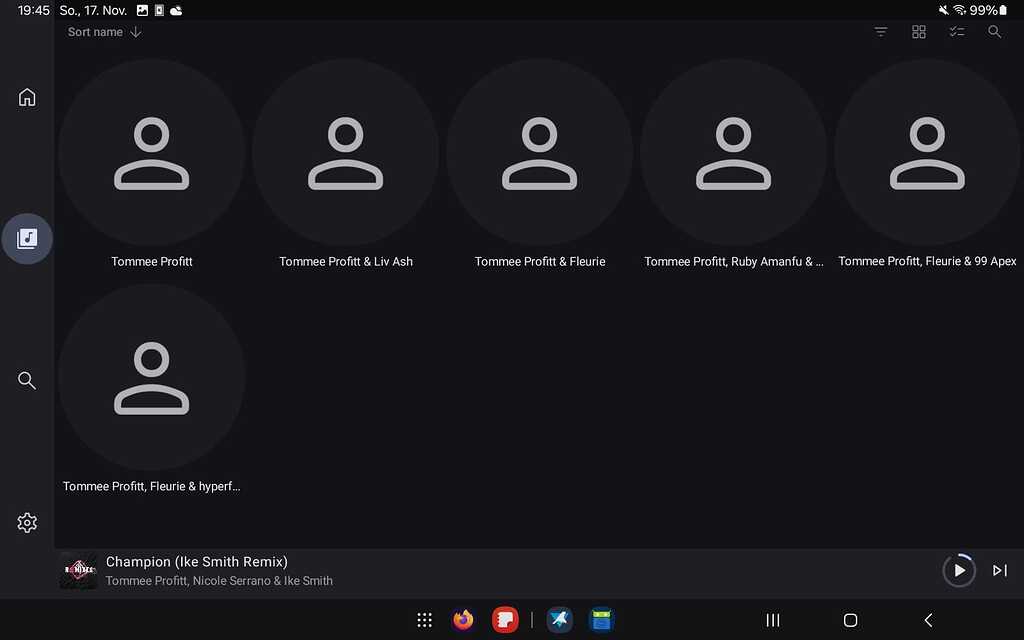Skip to the next track
The image size is (1024, 640).
(x=999, y=570)
